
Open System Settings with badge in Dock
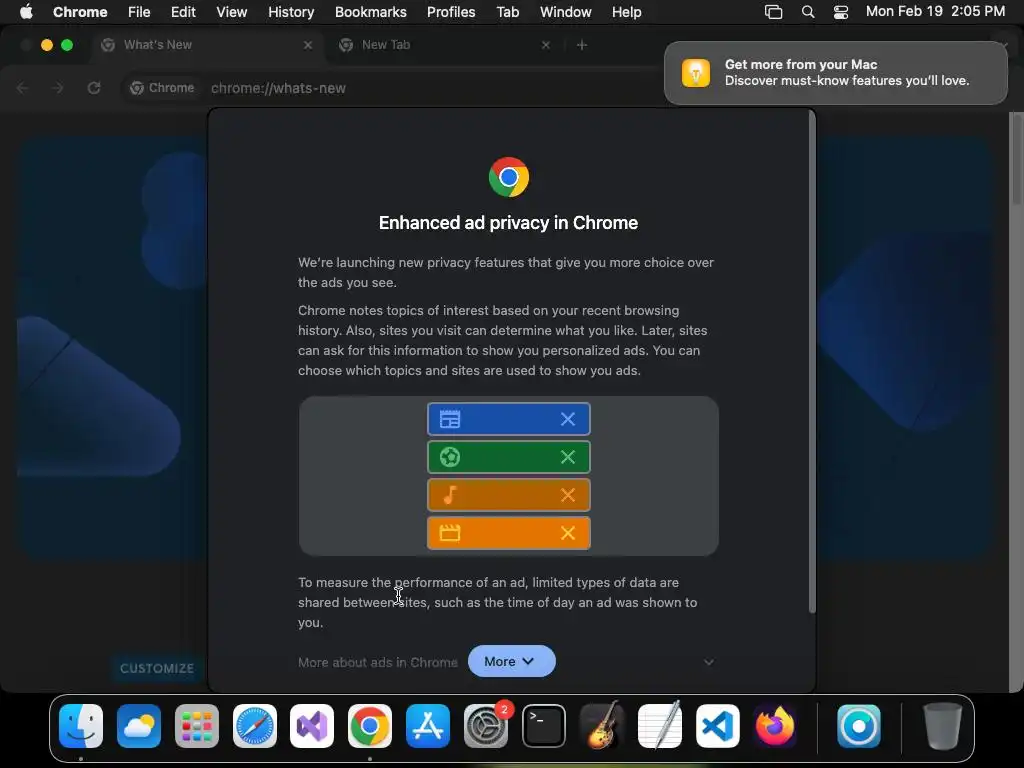(x=486, y=726)
